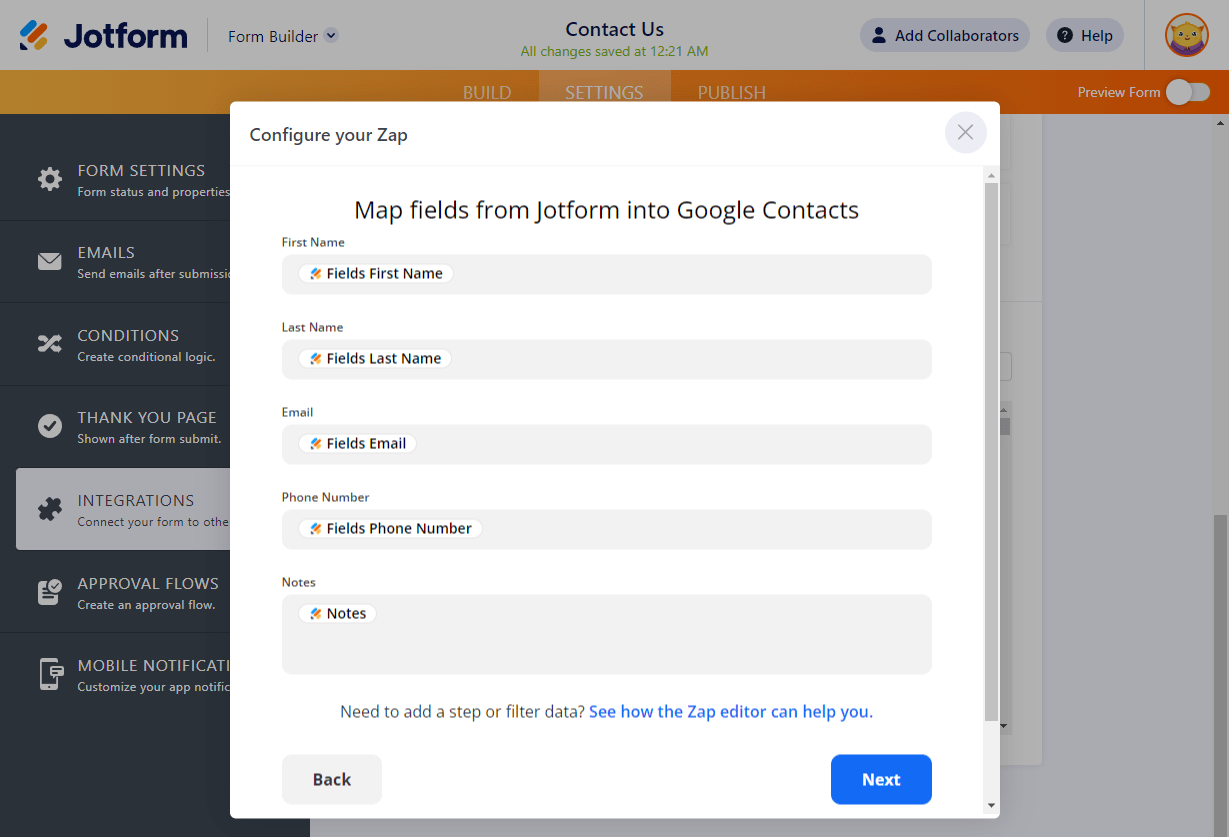Click the Next button
Viewport: 1229px width, 837px height.
pyautogui.click(x=881, y=779)
